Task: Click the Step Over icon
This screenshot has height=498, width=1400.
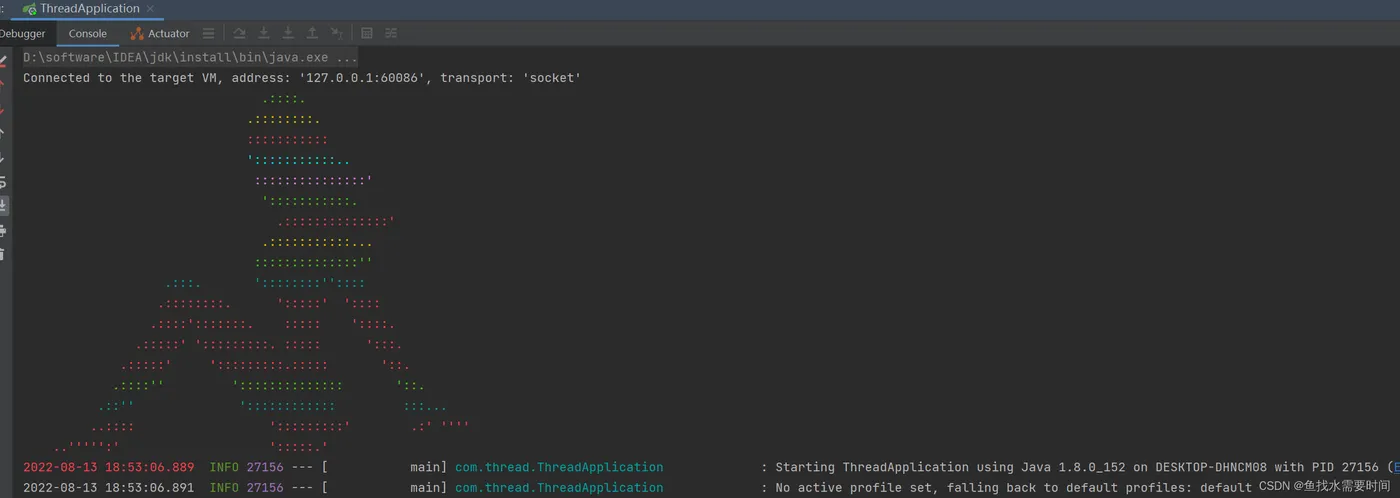Action: point(240,33)
